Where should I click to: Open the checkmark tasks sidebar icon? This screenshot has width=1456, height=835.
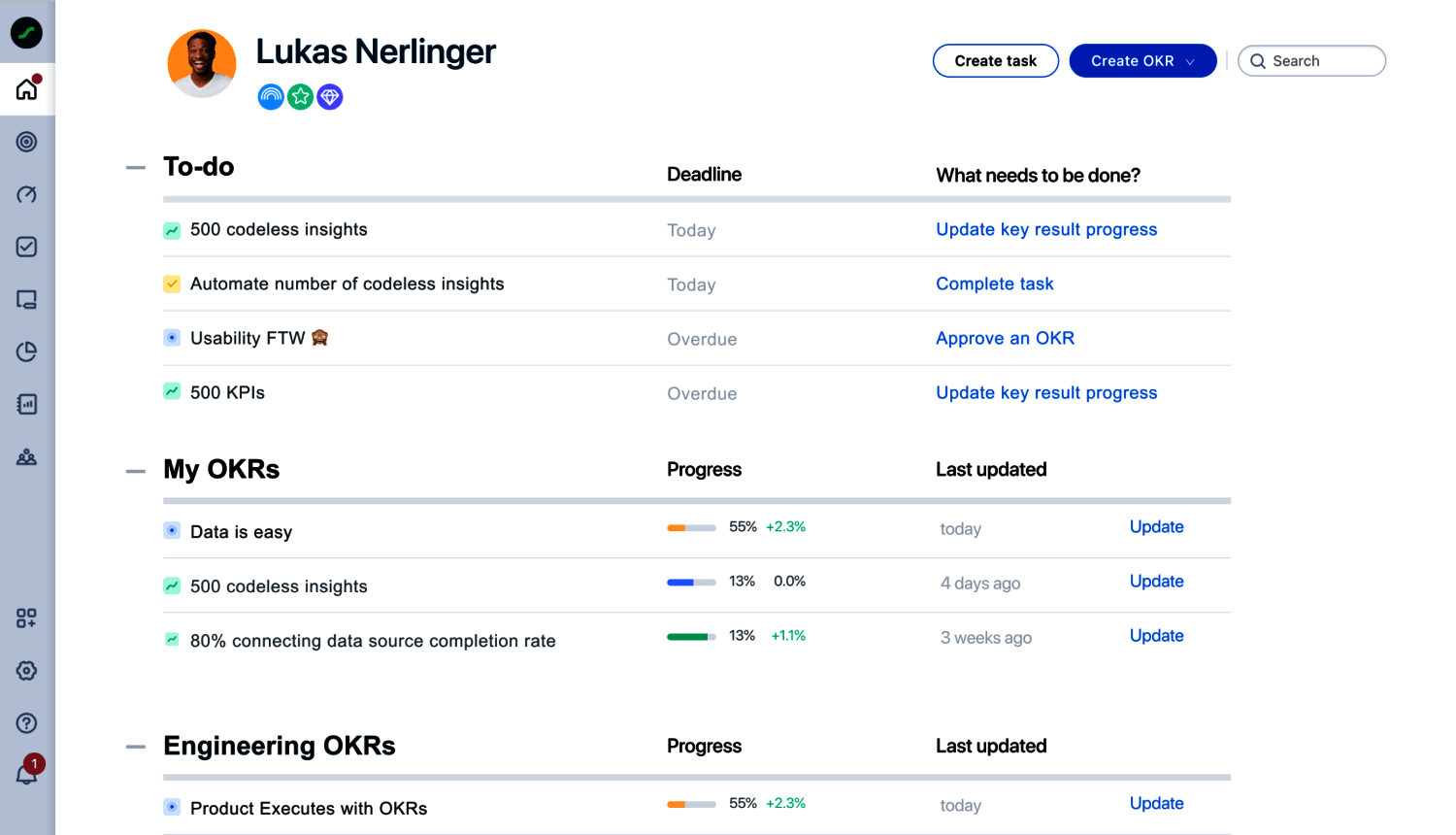(27, 247)
